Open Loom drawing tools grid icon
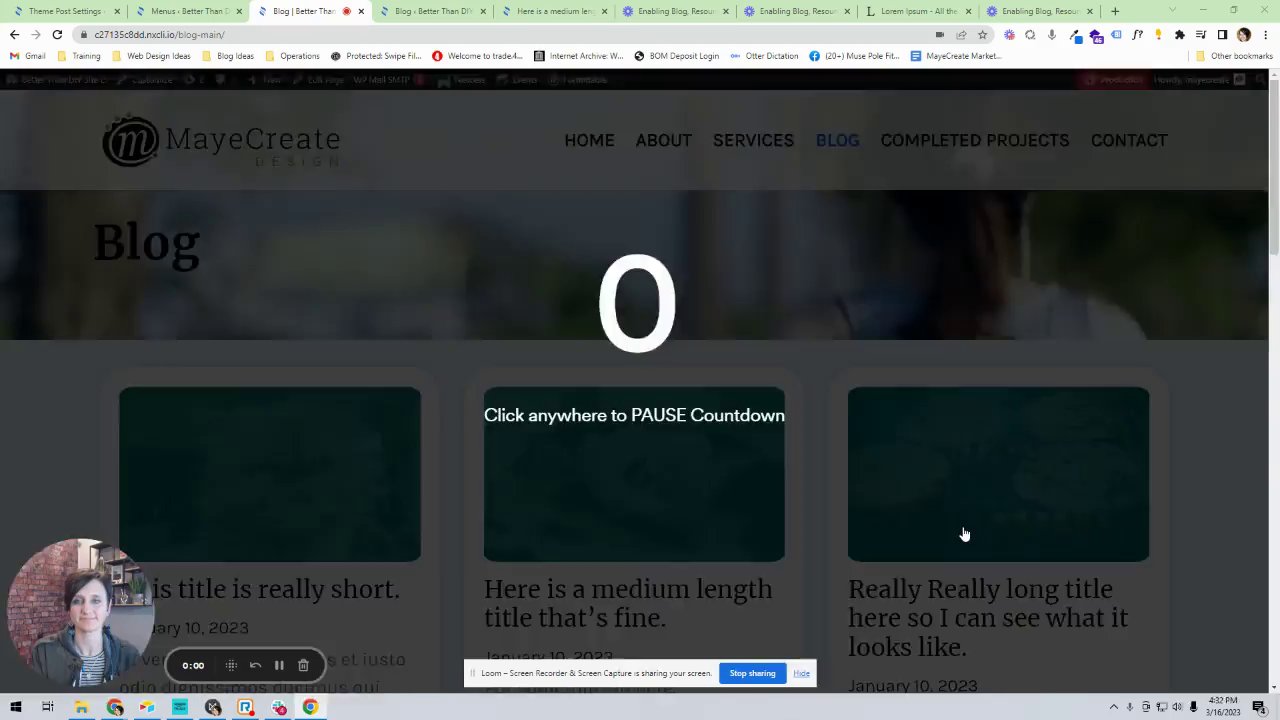Screen dimensions: 1280x720 231,665
